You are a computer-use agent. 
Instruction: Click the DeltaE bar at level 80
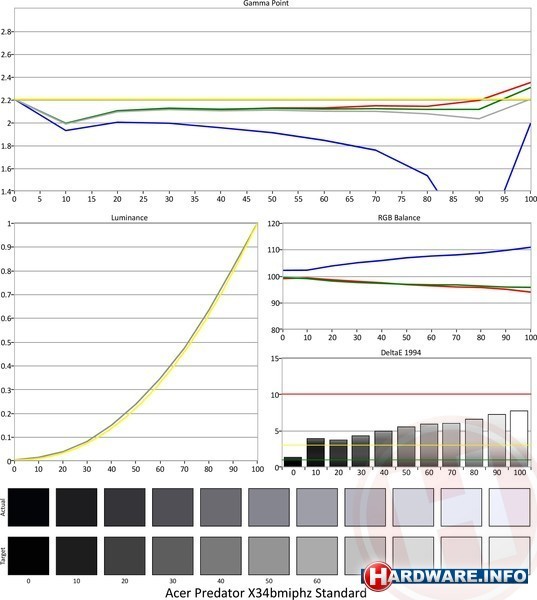[x=474, y=443]
